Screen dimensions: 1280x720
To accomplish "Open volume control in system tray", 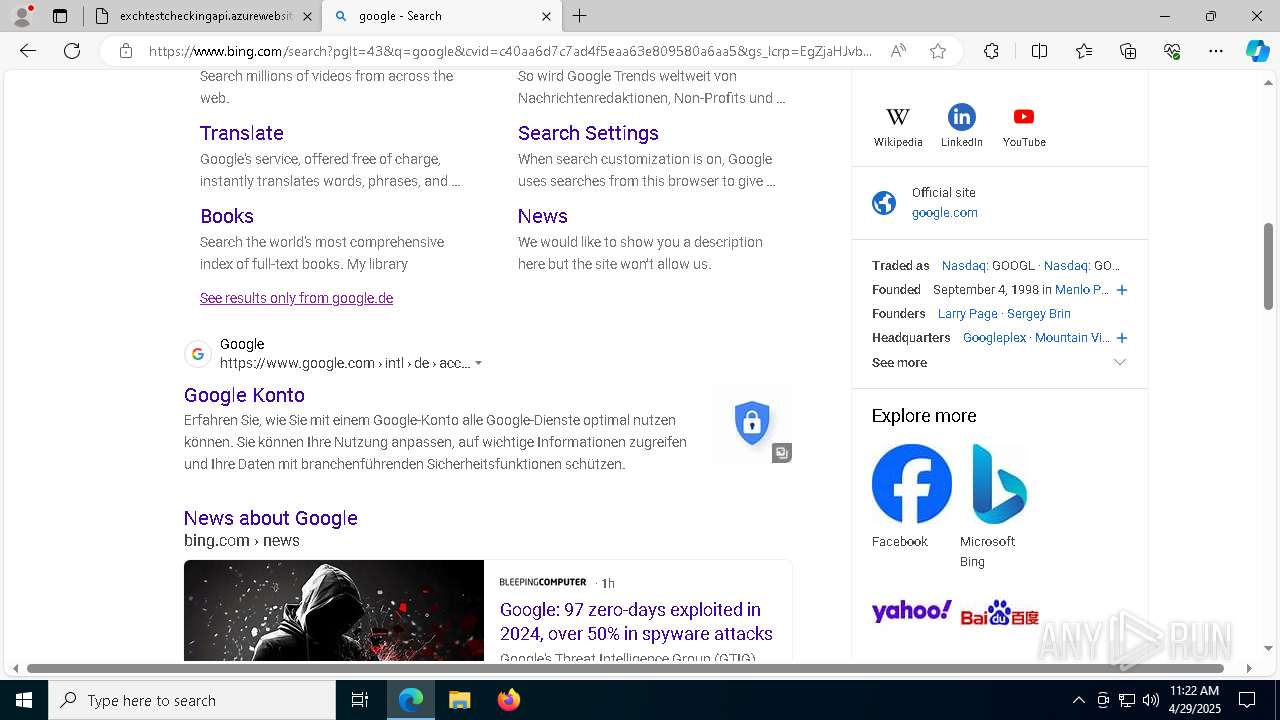I will (1150, 700).
